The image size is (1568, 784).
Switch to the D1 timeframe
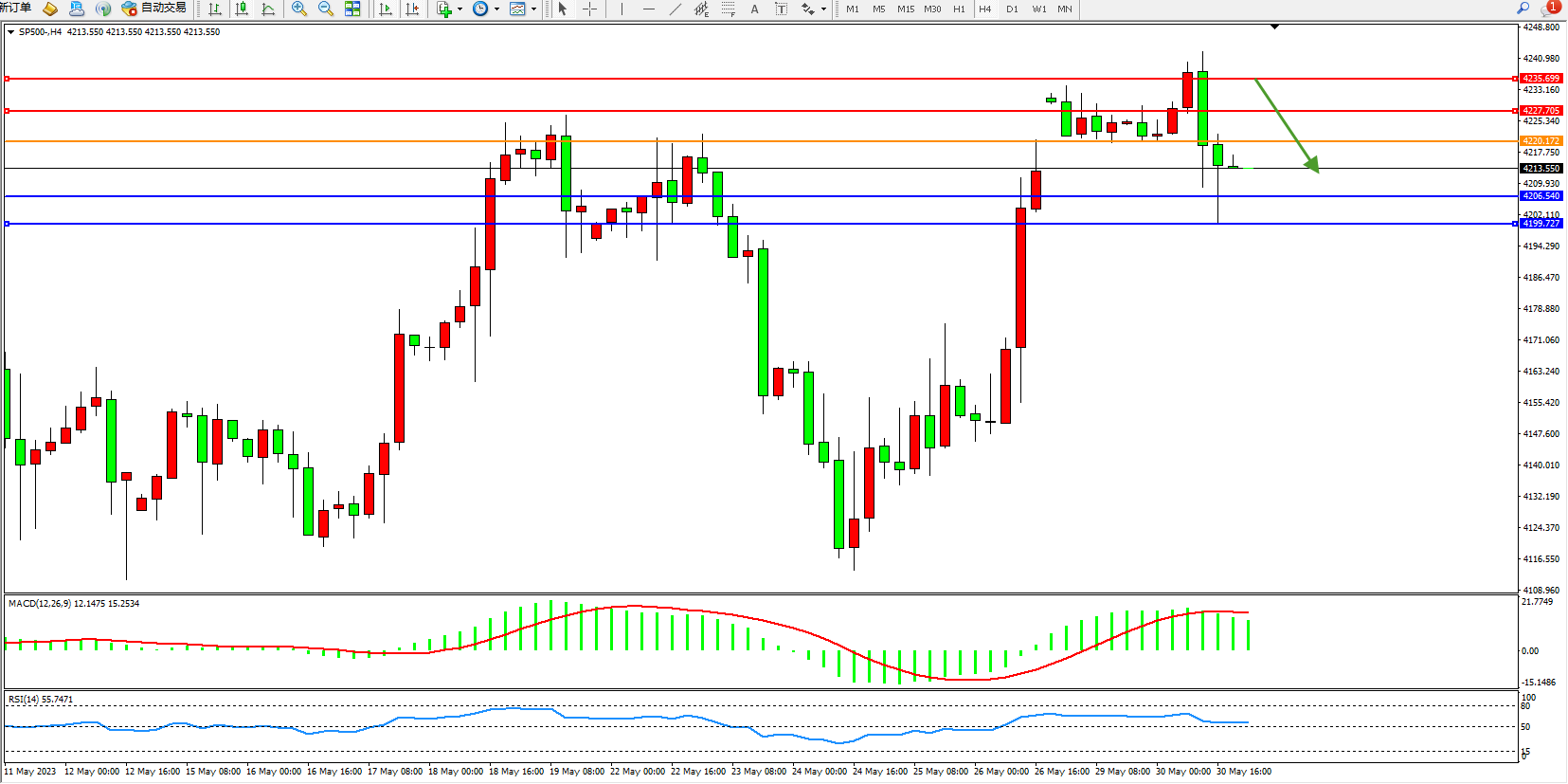point(1012,9)
